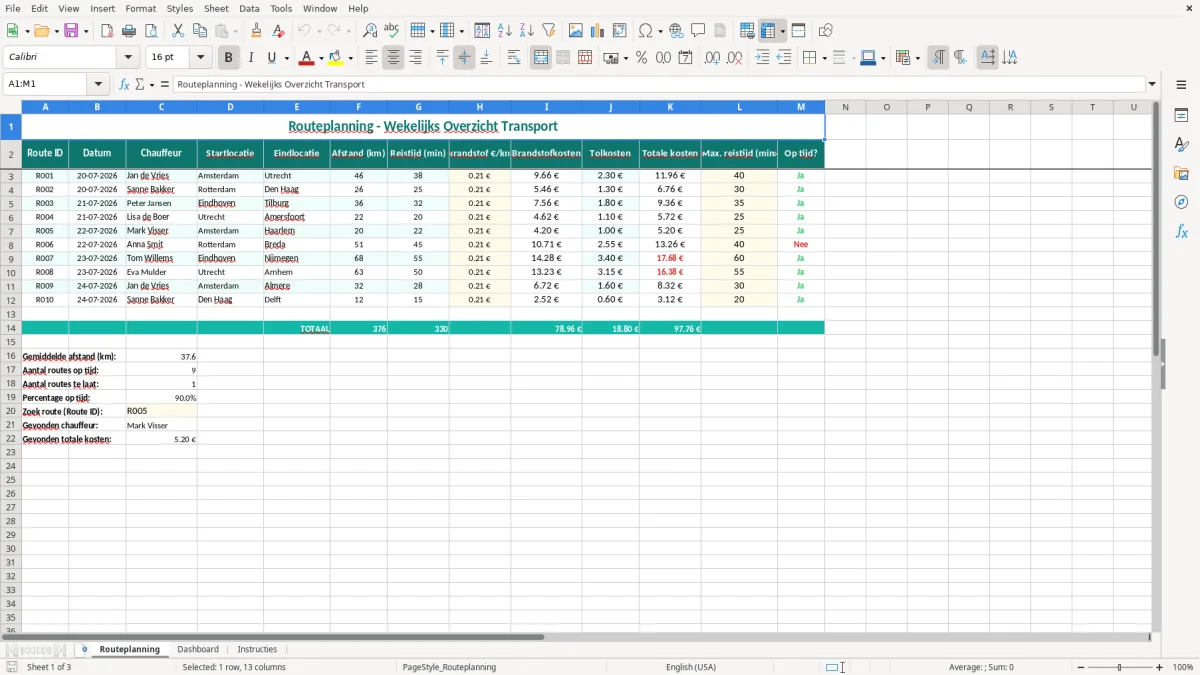Open the background color dropdown arrow
The width and height of the screenshot is (1200, 675).
click(x=350, y=58)
